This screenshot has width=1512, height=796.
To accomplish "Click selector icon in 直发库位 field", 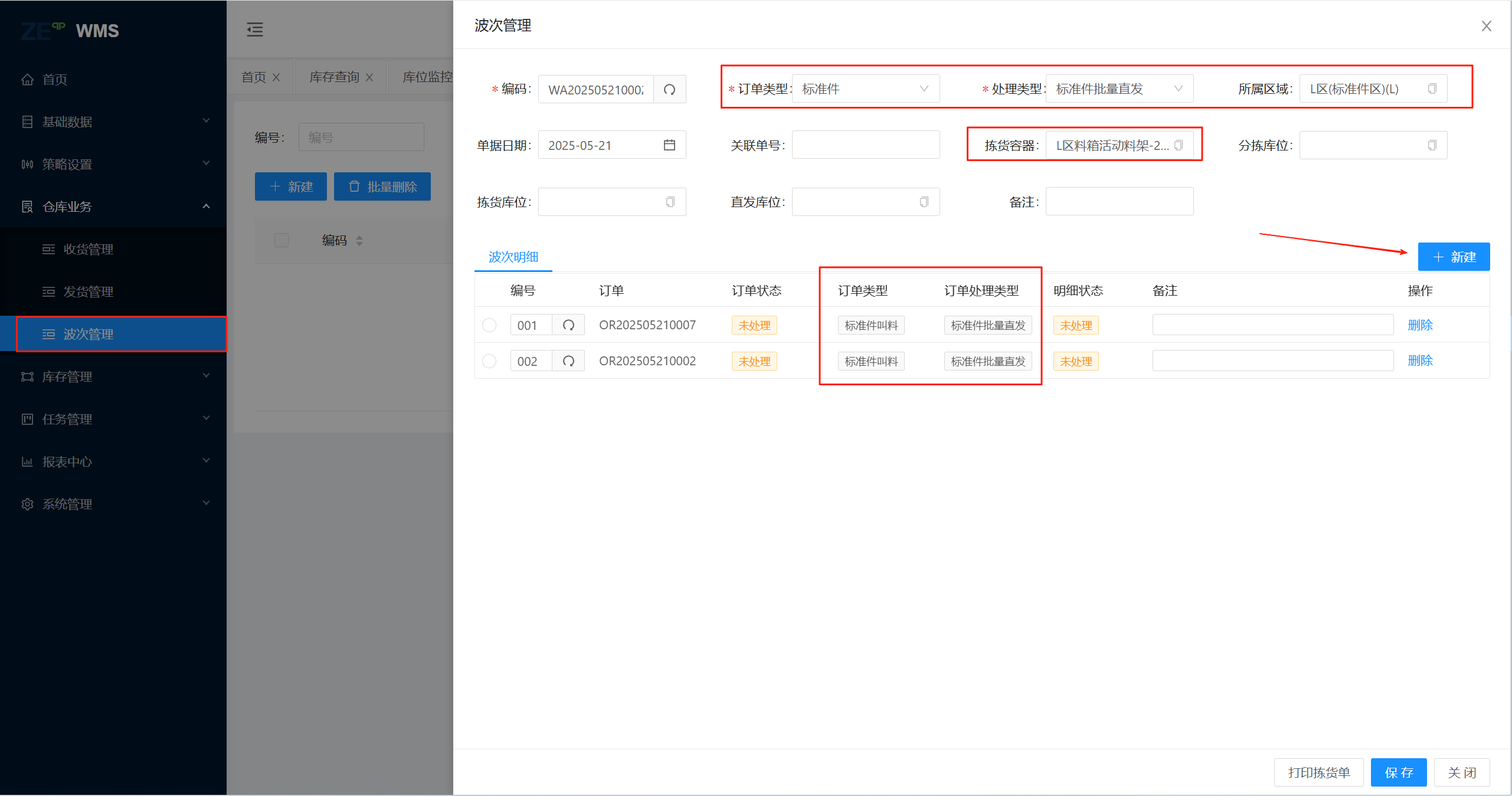I will pos(924,202).
